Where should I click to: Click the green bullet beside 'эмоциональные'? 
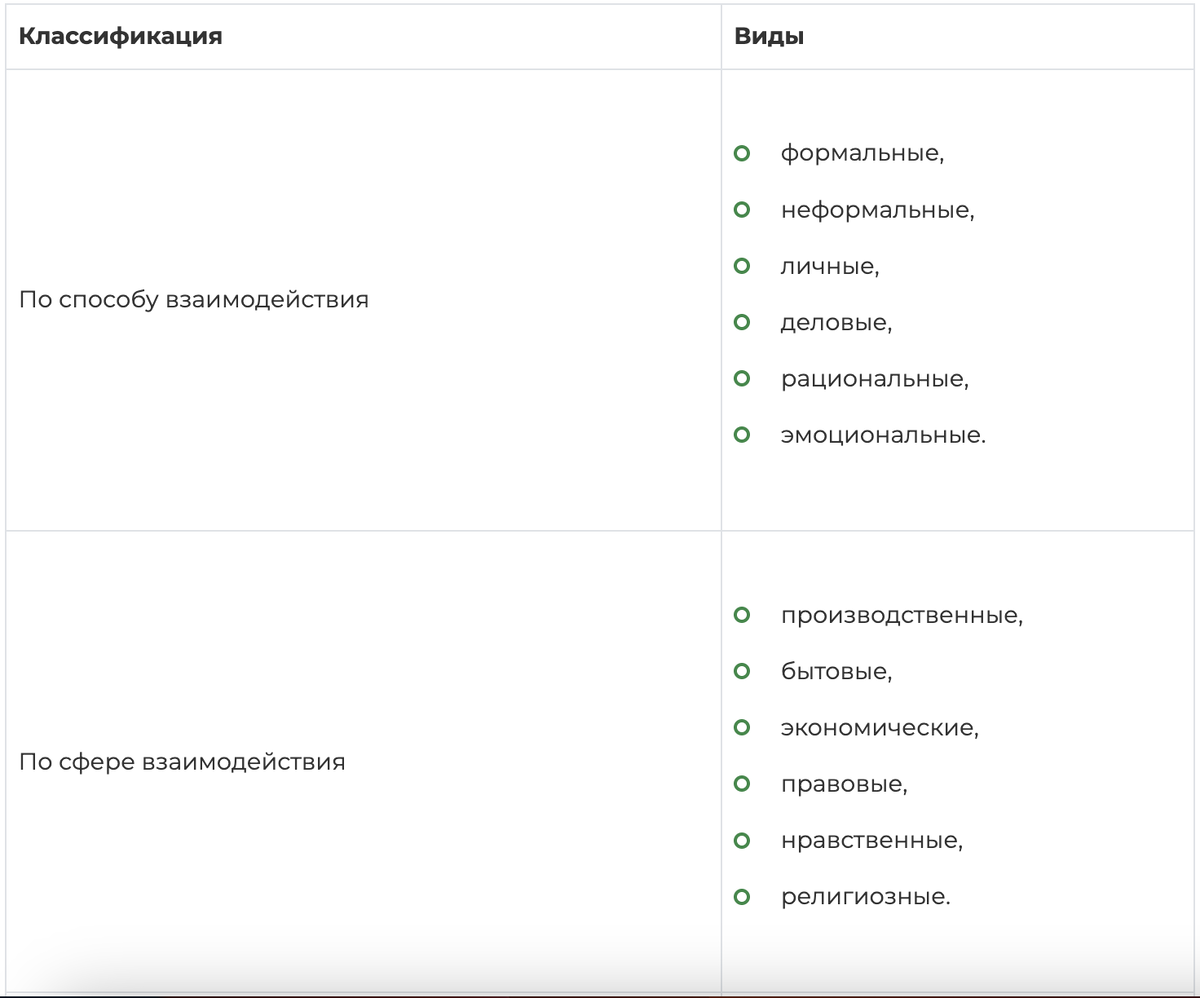point(741,435)
